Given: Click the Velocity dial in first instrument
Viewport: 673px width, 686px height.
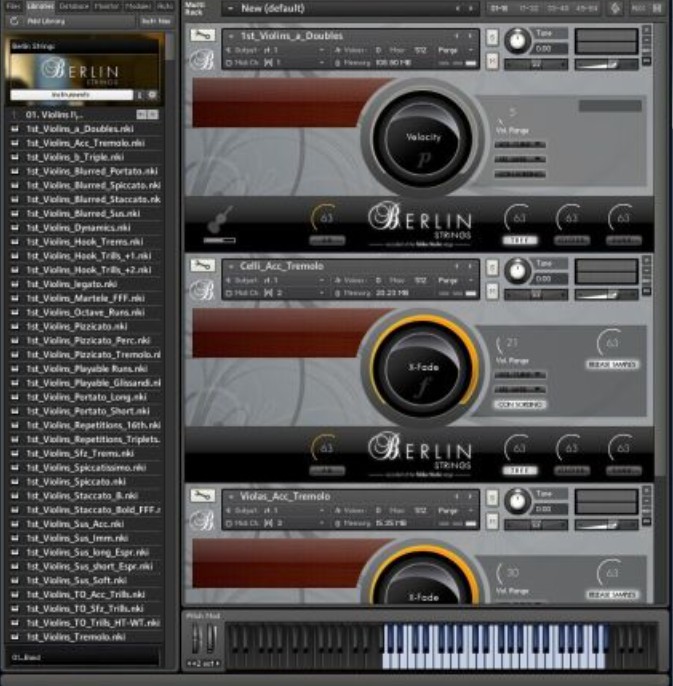Looking at the screenshot, I should pos(423,139).
